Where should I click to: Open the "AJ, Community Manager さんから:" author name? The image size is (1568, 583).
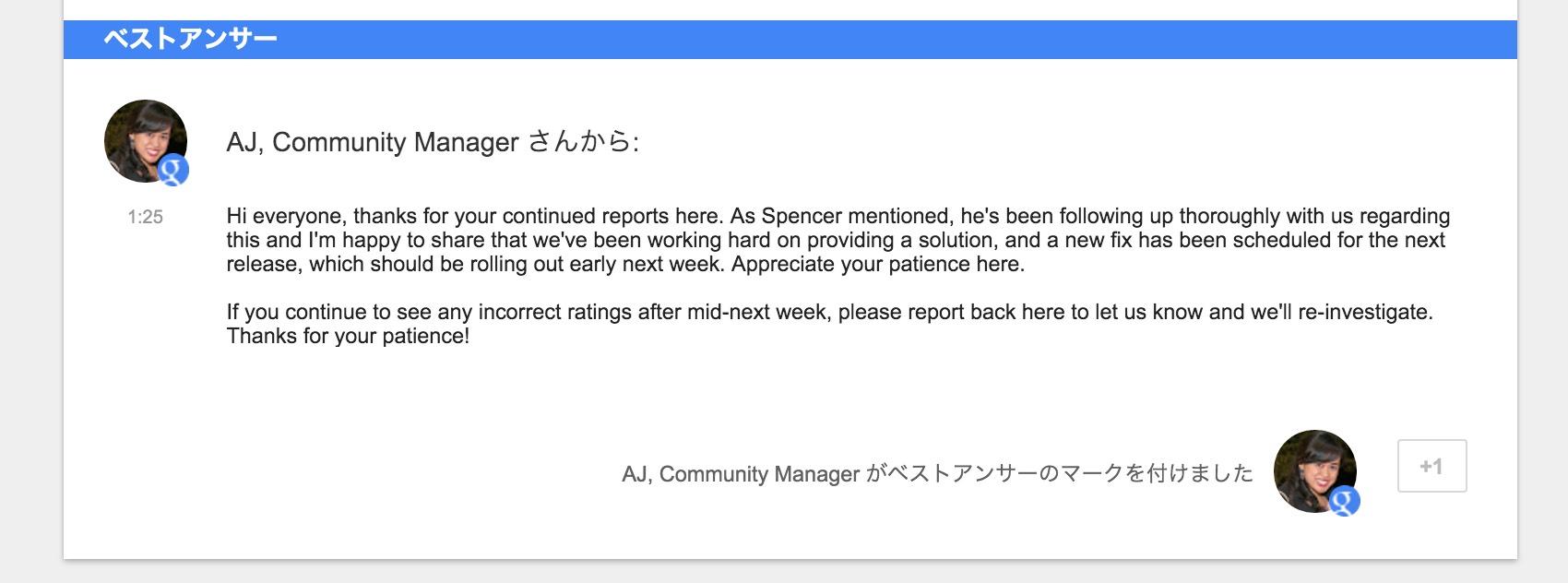(432, 142)
